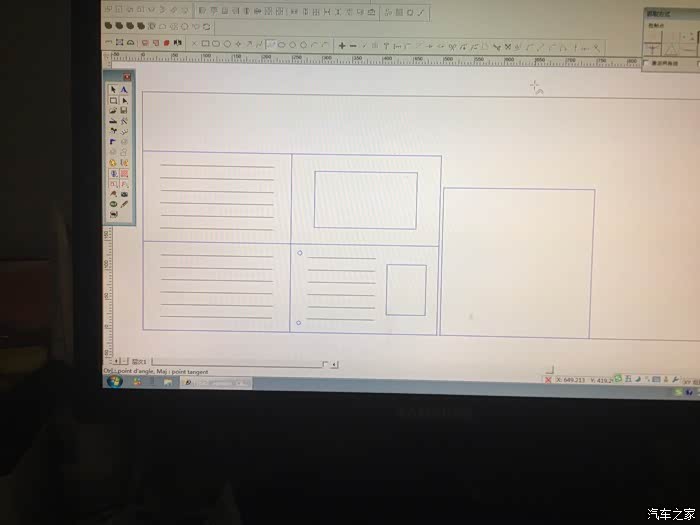Select the black arrow selection tool

[x=113, y=90]
